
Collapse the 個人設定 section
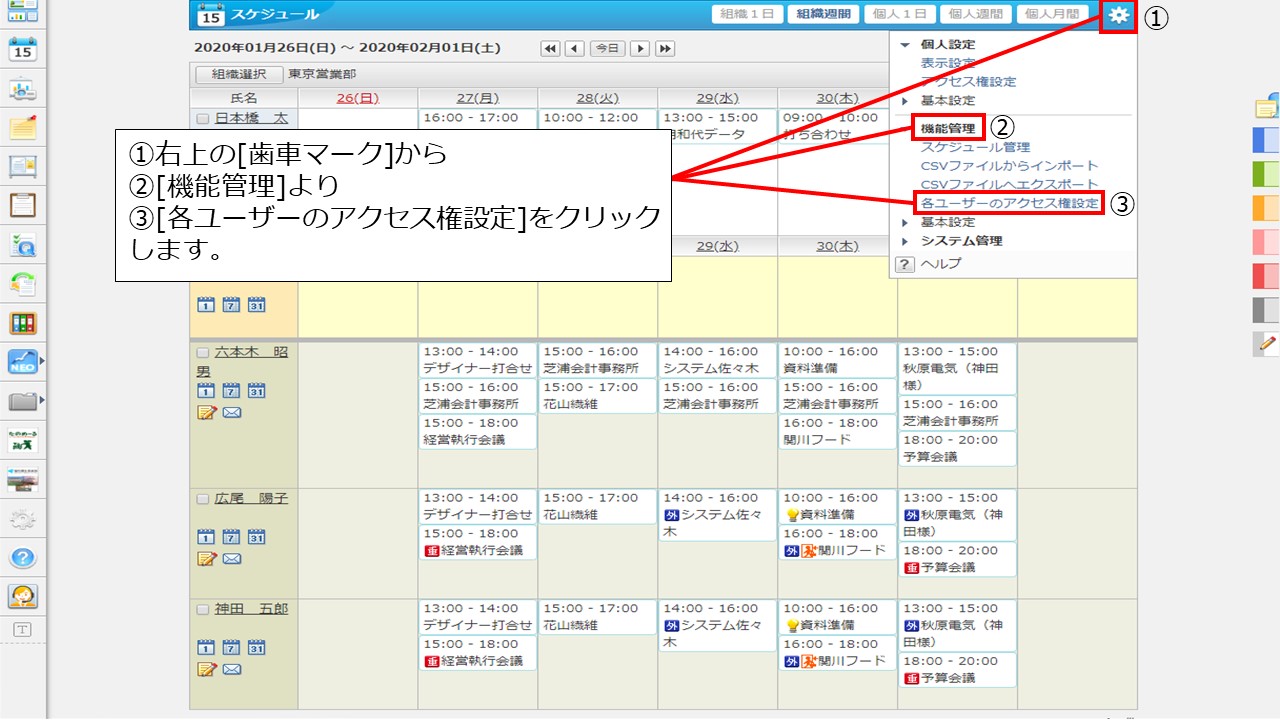tap(905, 45)
